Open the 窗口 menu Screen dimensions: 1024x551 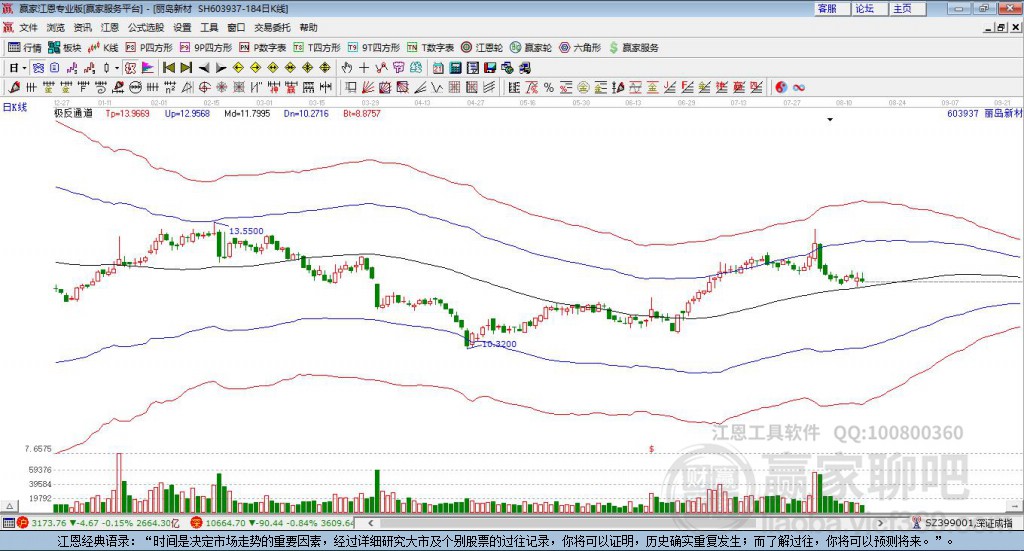pos(236,27)
